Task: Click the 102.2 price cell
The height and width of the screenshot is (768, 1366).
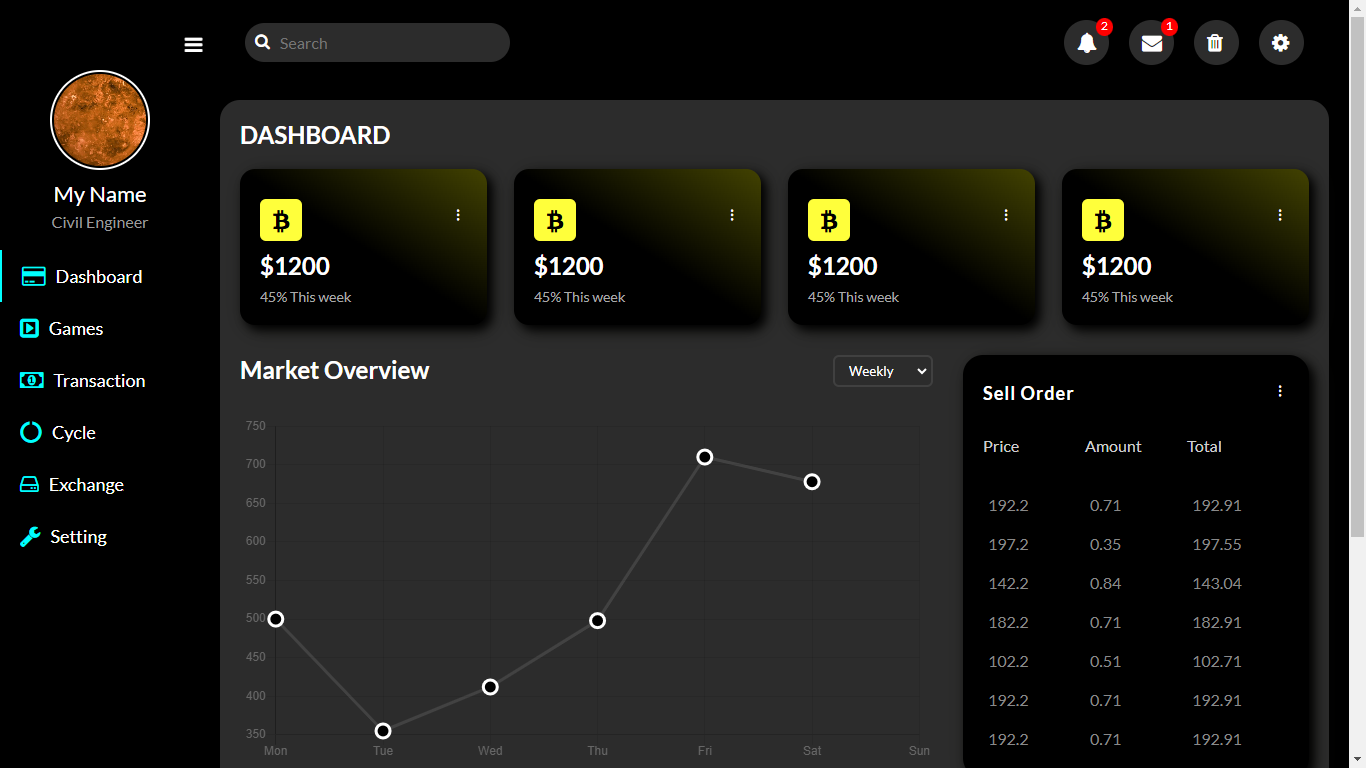Action: [1008, 662]
